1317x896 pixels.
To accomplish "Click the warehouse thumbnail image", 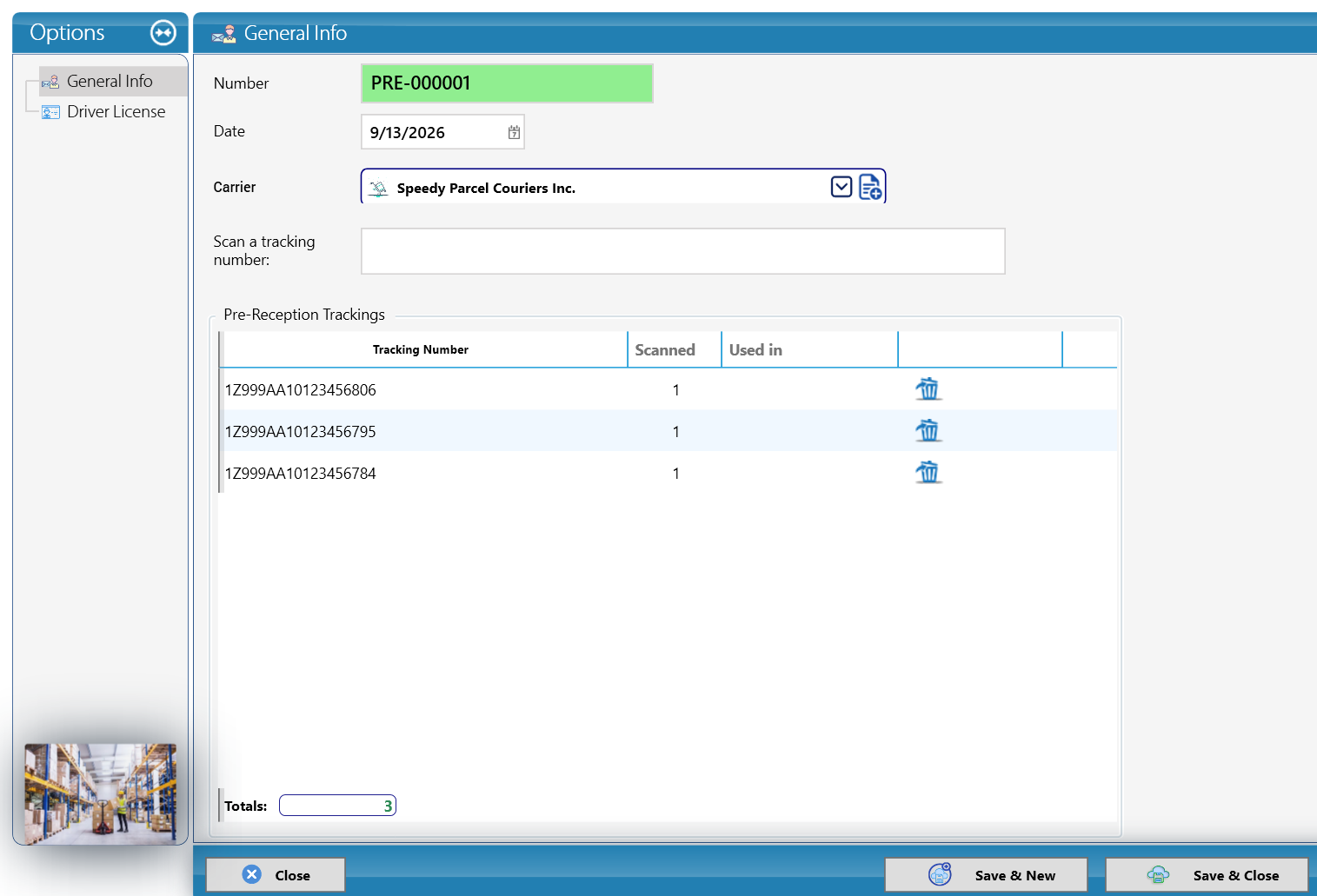I will click(x=101, y=794).
